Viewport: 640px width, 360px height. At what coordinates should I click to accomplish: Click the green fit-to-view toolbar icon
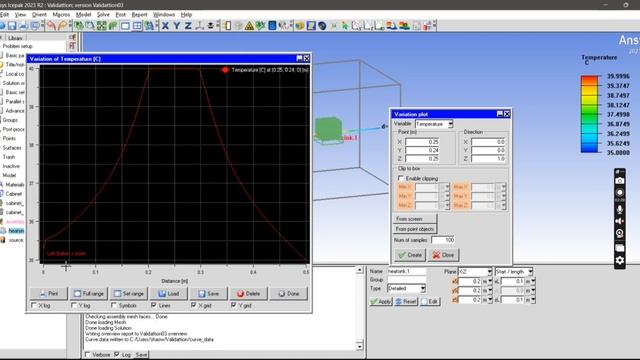tap(101, 26)
